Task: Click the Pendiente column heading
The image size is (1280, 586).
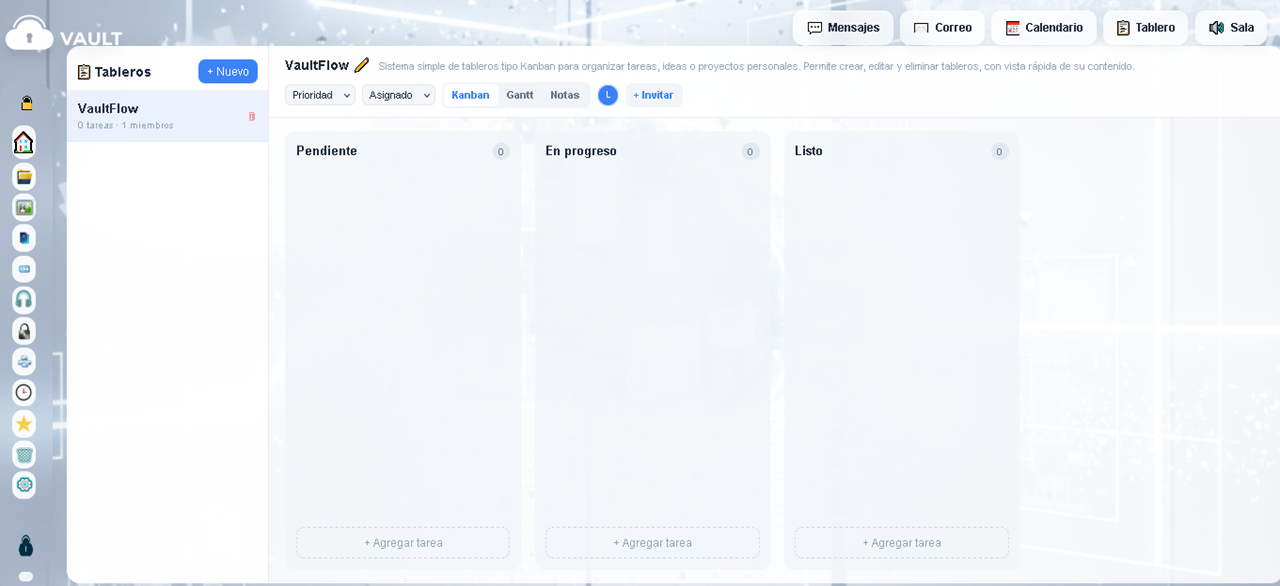Action: click(327, 151)
